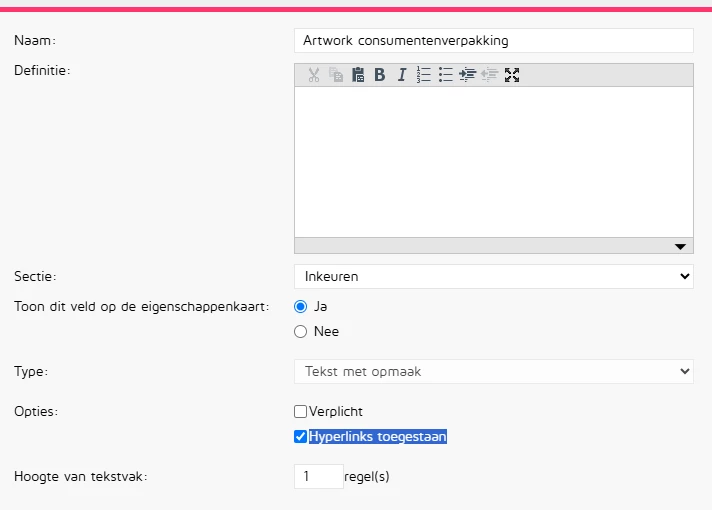Increase indent in the editor

[467, 75]
